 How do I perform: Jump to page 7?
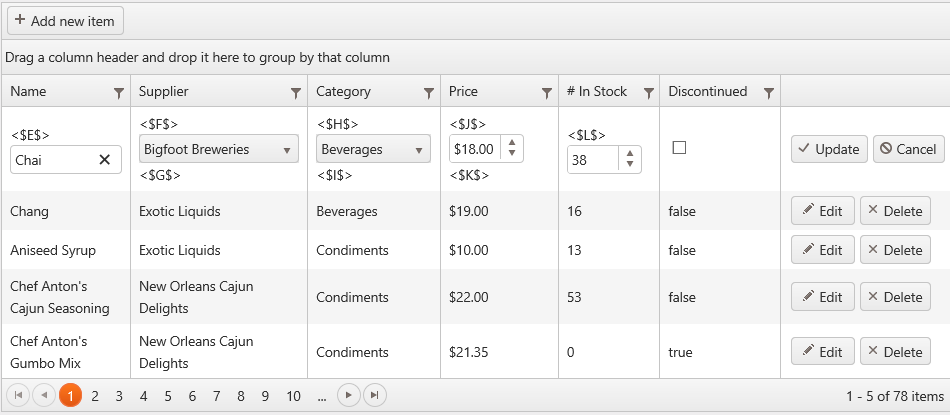click(x=216, y=396)
